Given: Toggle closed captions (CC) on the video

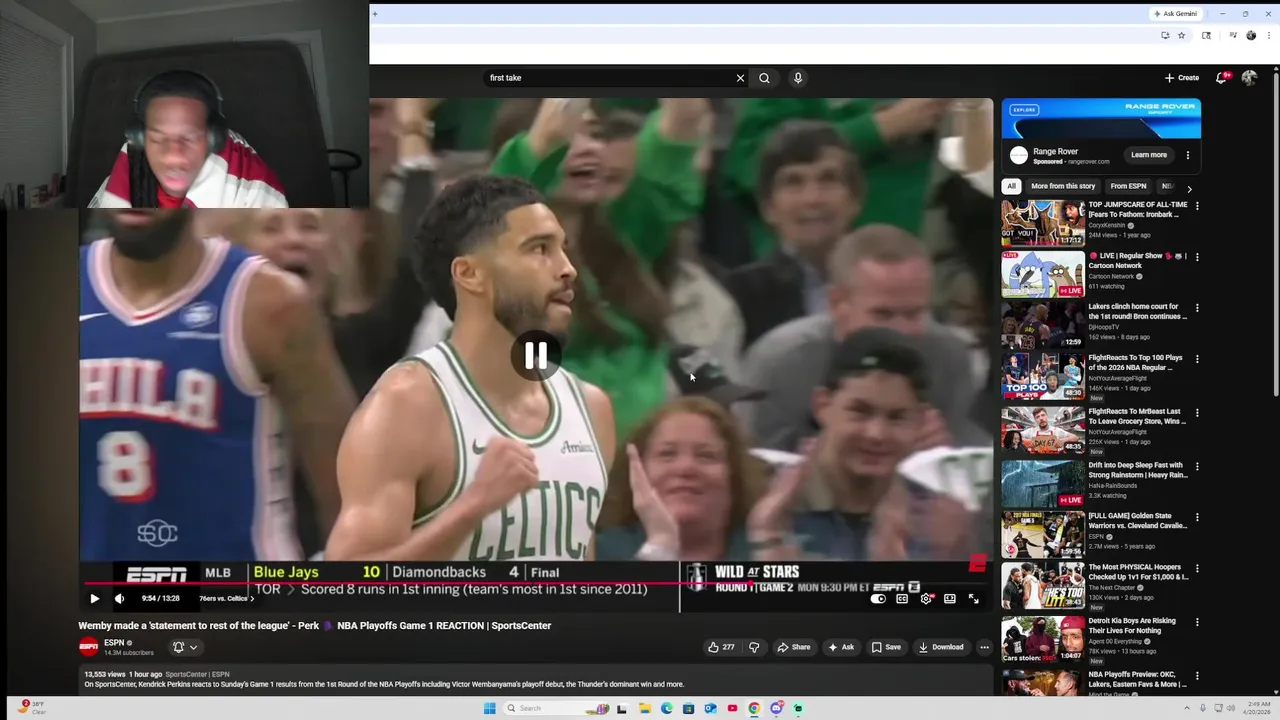Looking at the screenshot, I should tap(902, 599).
